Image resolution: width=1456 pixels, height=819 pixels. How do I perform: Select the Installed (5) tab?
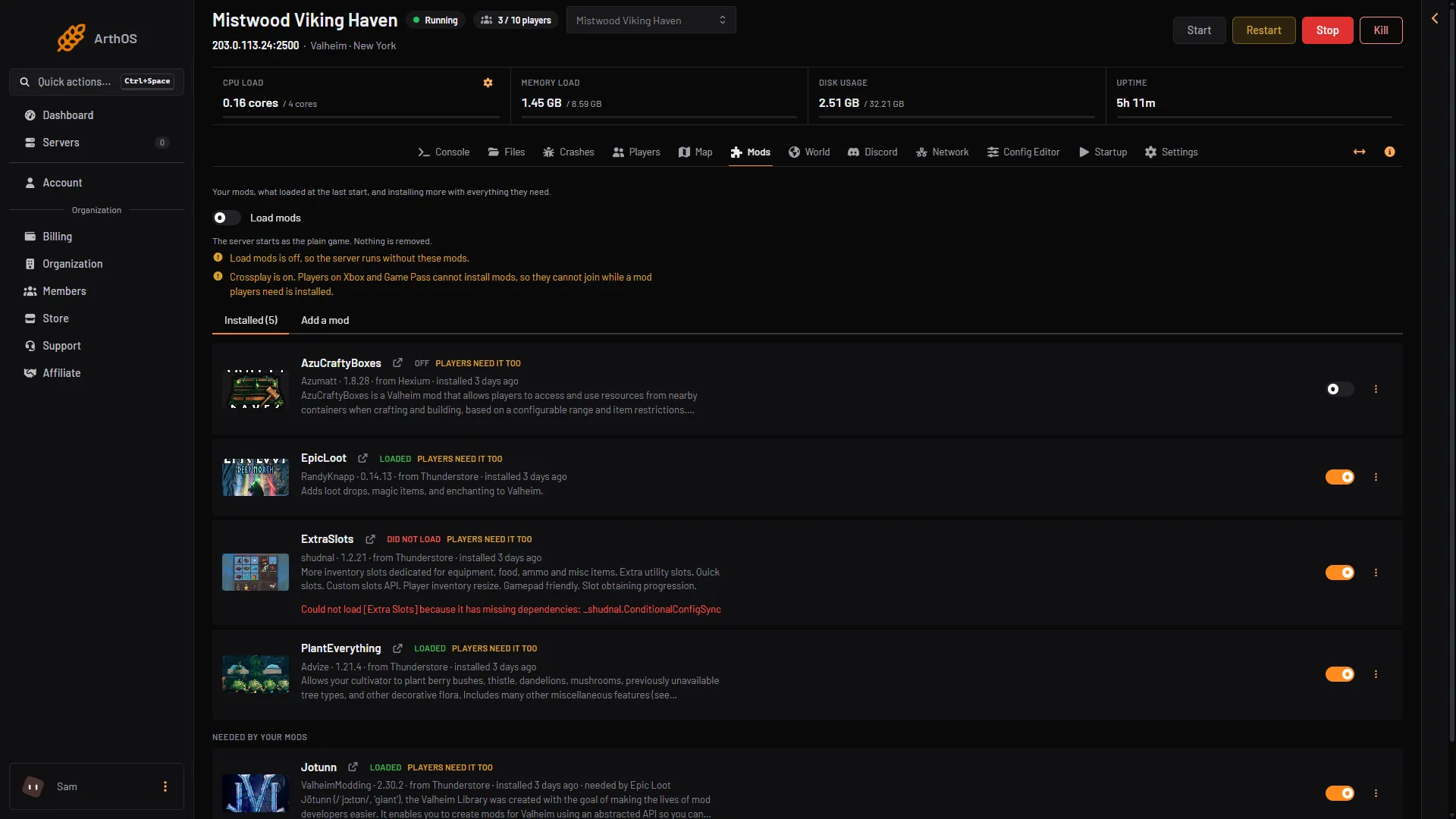coord(251,320)
